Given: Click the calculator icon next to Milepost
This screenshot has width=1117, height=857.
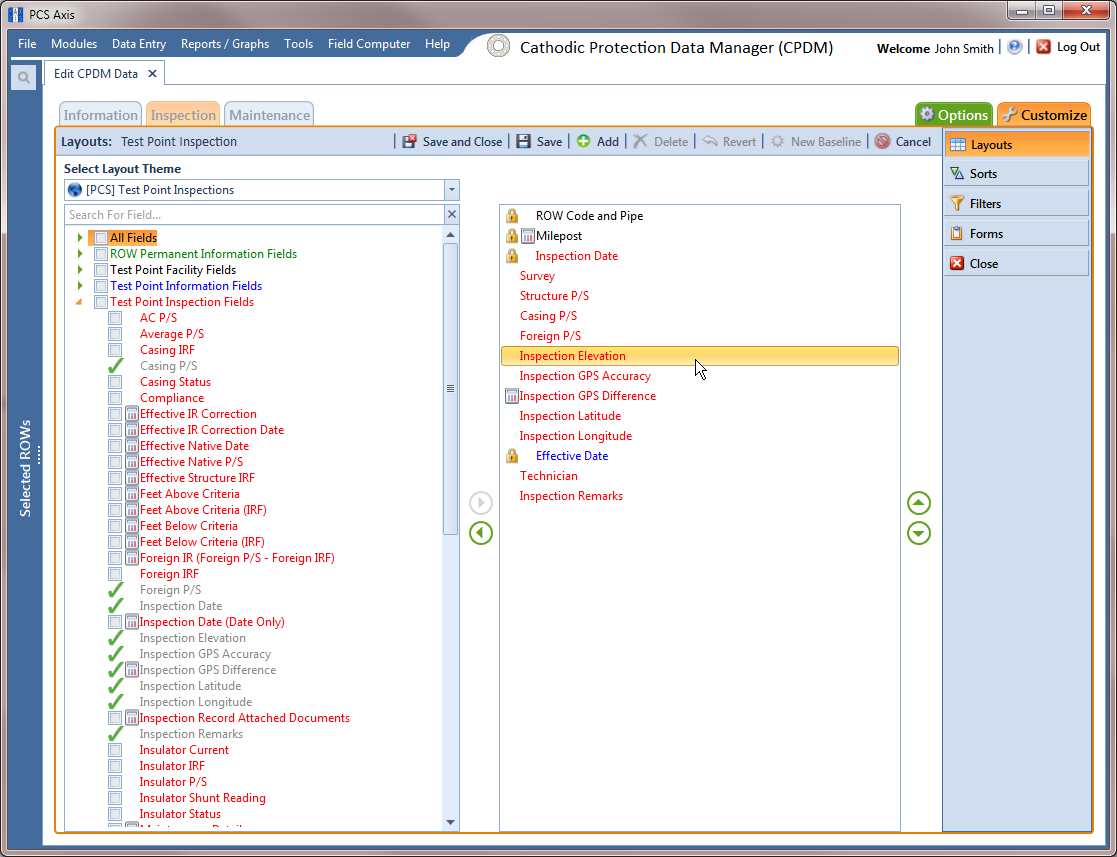Looking at the screenshot, I should pyautogui.click(x=528, y=236).
